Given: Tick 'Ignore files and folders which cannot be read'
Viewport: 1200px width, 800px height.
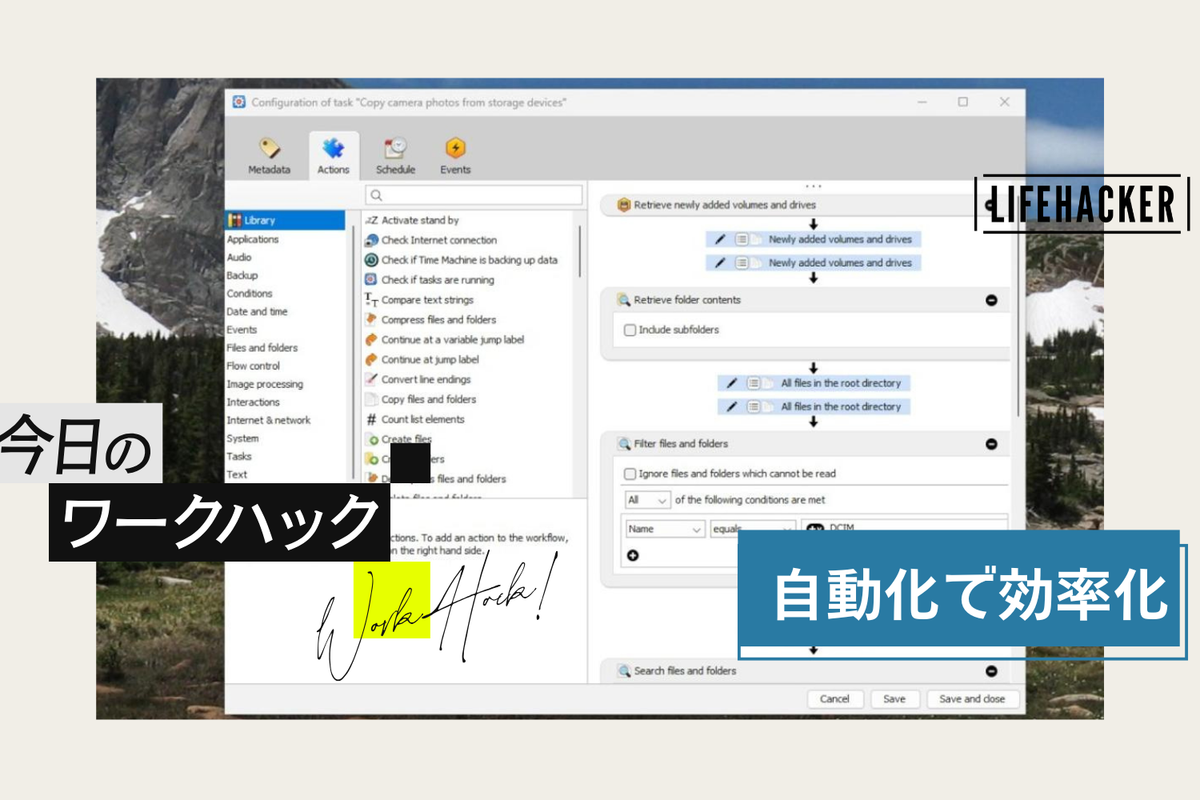Looking at the screenshot, I should coord(630,474).
